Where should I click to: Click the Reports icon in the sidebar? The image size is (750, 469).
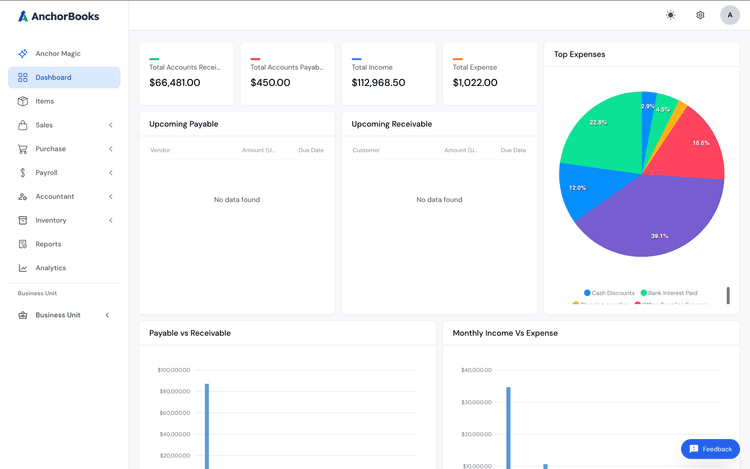23,244
